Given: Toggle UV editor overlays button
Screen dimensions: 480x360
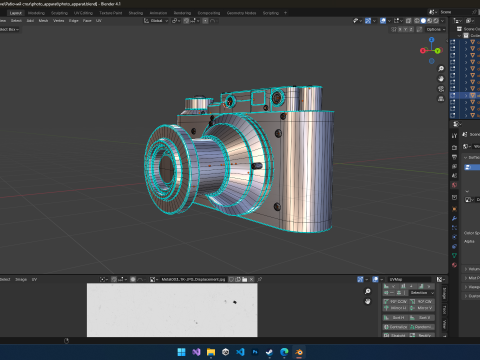Looking at the screenshot, I should (375, 279).
